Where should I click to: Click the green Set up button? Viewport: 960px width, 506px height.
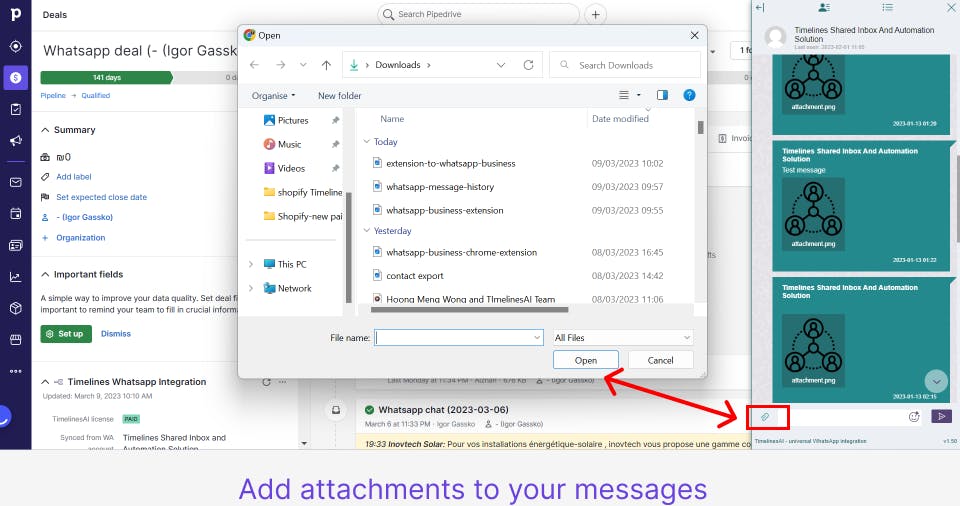click(66, 334)
